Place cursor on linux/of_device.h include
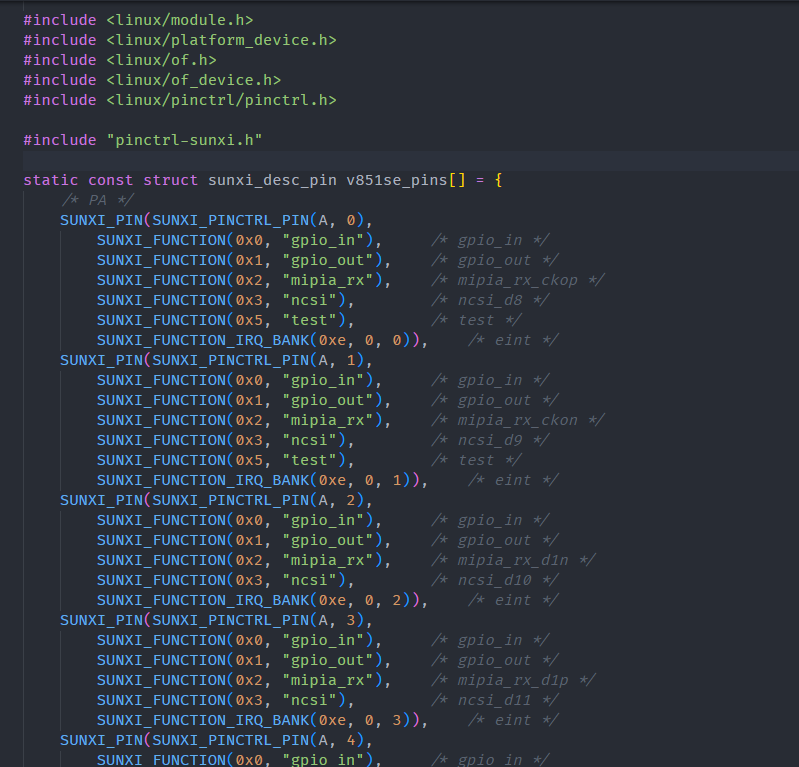The width and height of the screenshot is (799, 767). [x=152, y=80]
